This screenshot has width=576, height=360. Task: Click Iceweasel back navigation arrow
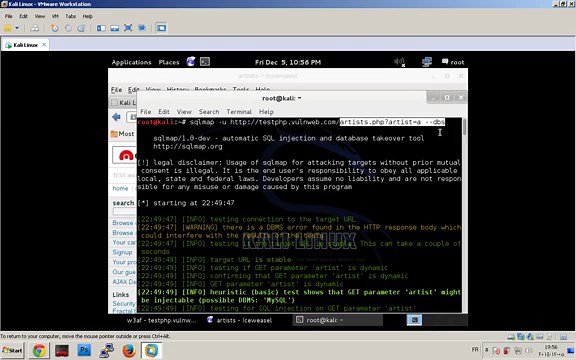(116, 117)
